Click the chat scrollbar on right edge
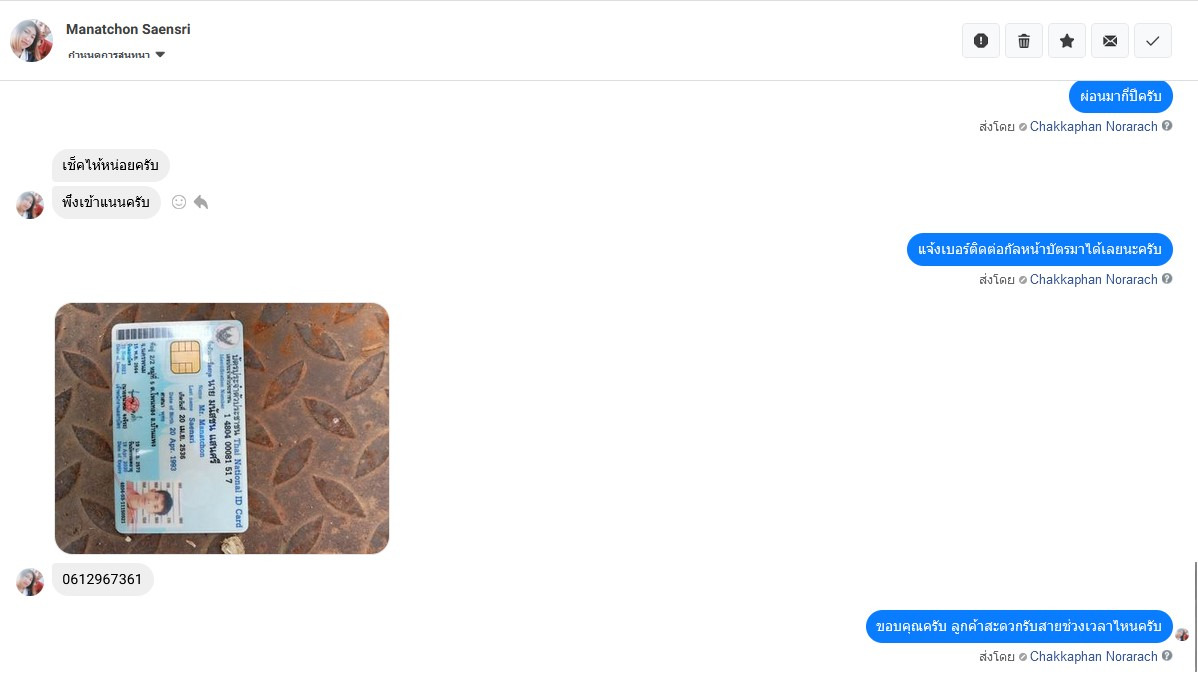Screen dimensions: 1198x695 [1196, 616]
